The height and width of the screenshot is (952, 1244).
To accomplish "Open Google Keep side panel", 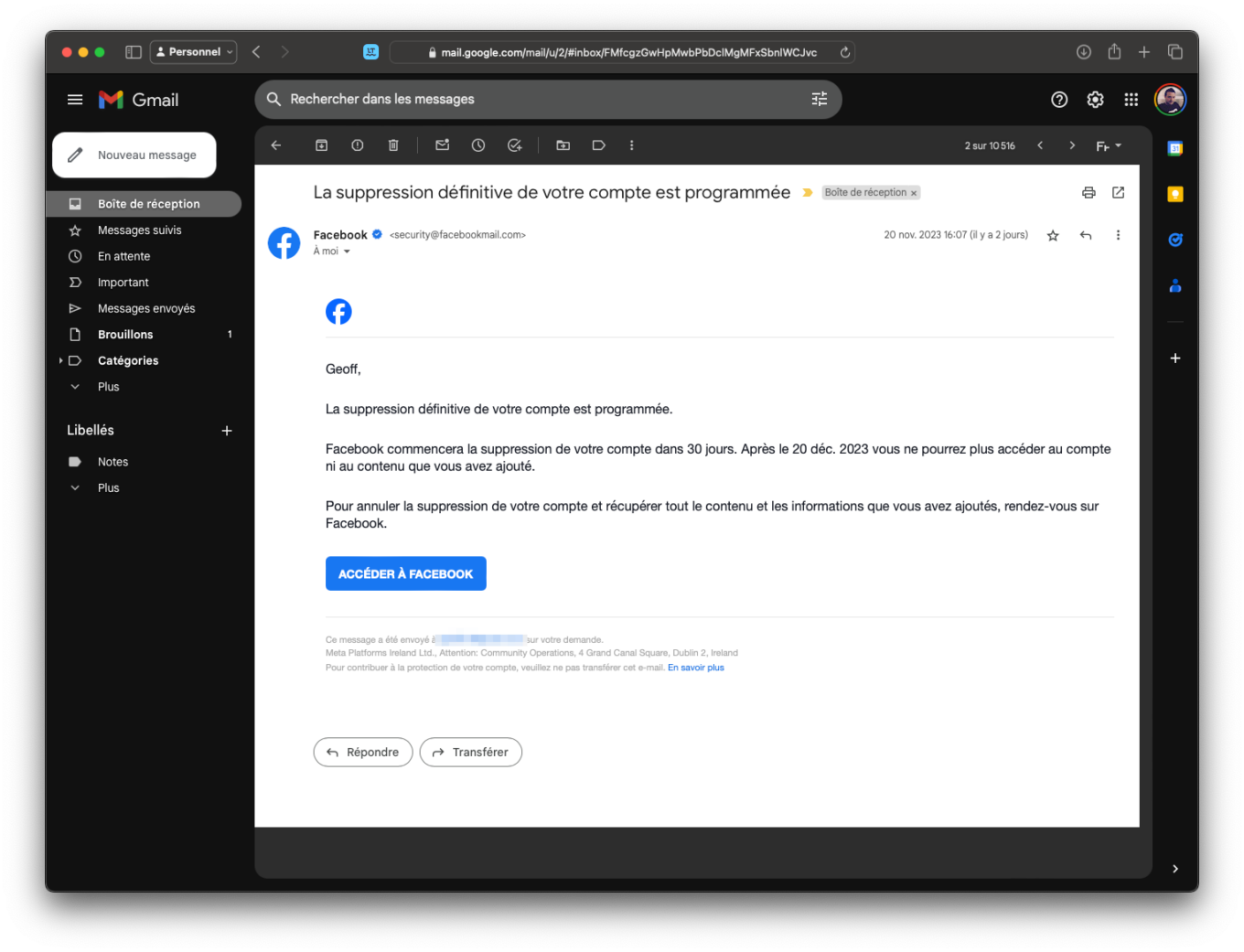I will (x=1175, y=194).
